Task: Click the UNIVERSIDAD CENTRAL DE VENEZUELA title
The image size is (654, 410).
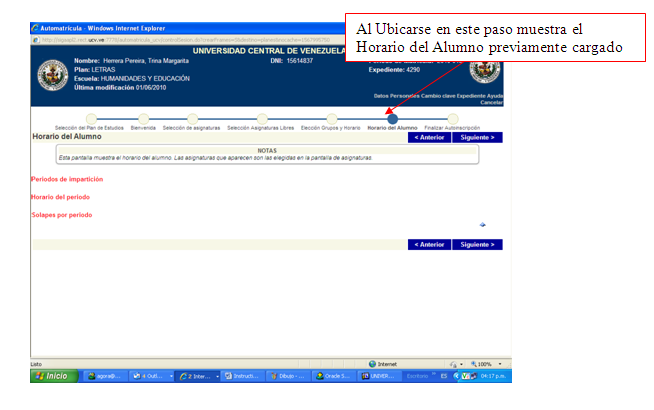Action: tap(269, 51)
